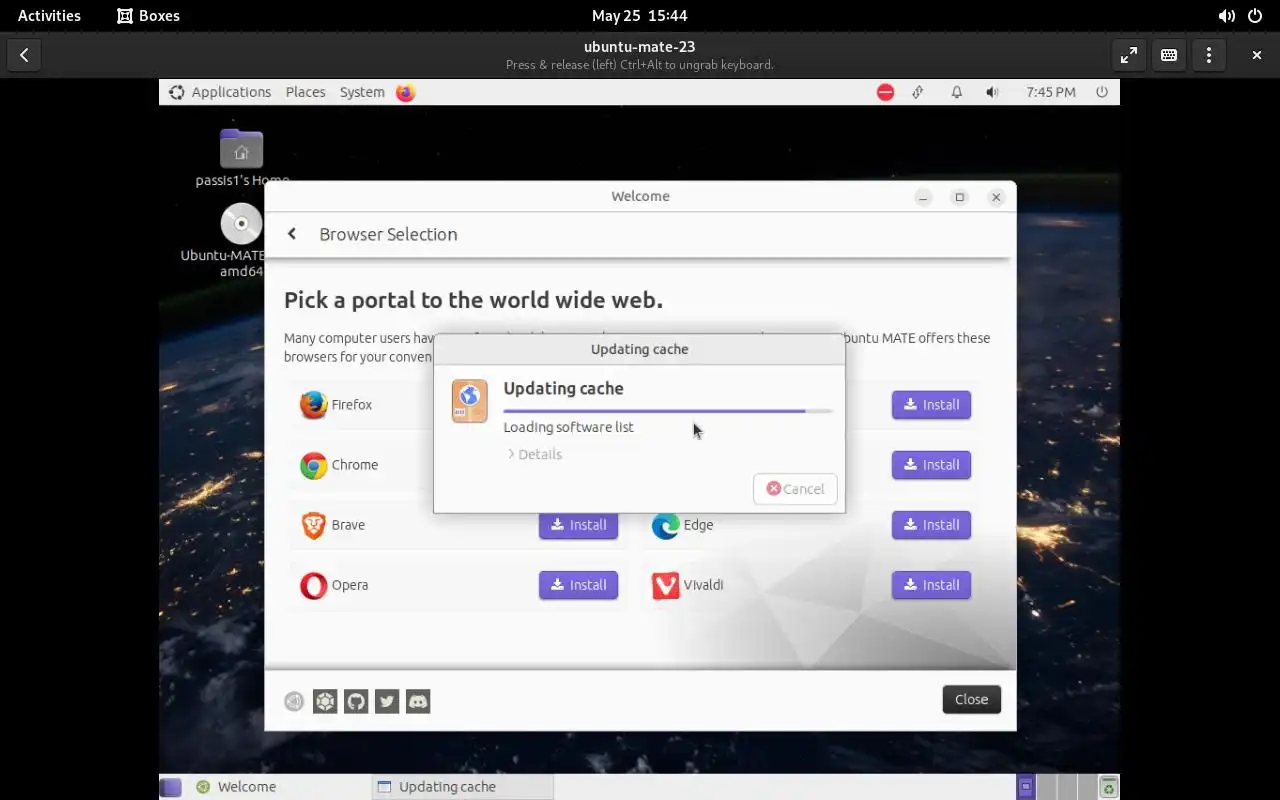Open the System menu

[362, 92]
